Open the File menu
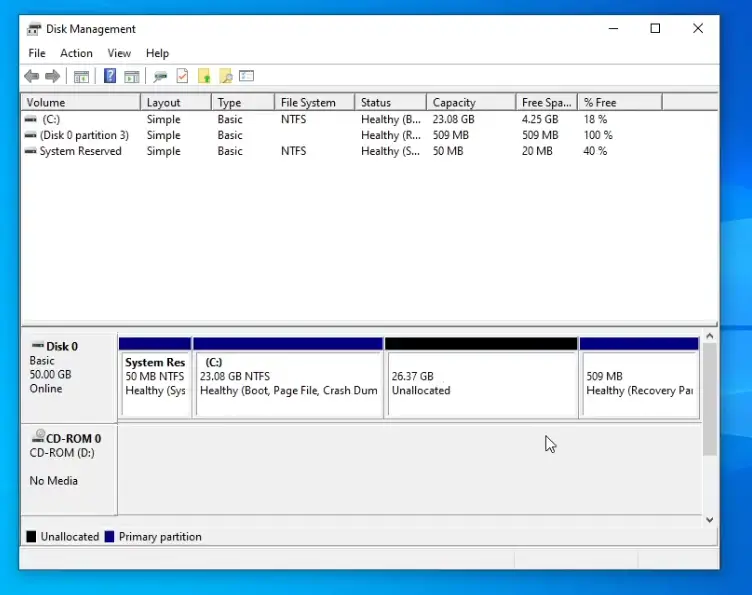This screenshot has height=595, width=752. point(37,53)
